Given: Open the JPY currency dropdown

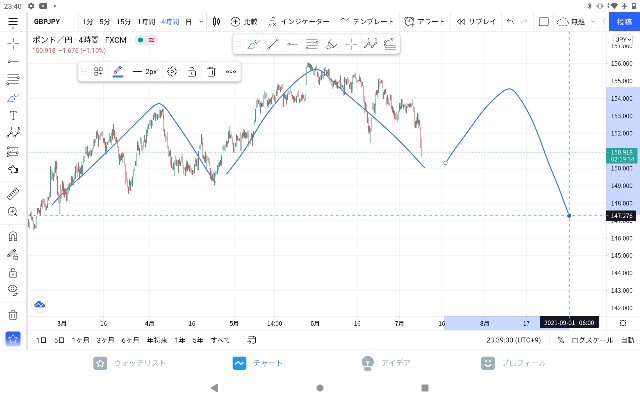Looking at the screenshot, I should click(x=623, y=40).
